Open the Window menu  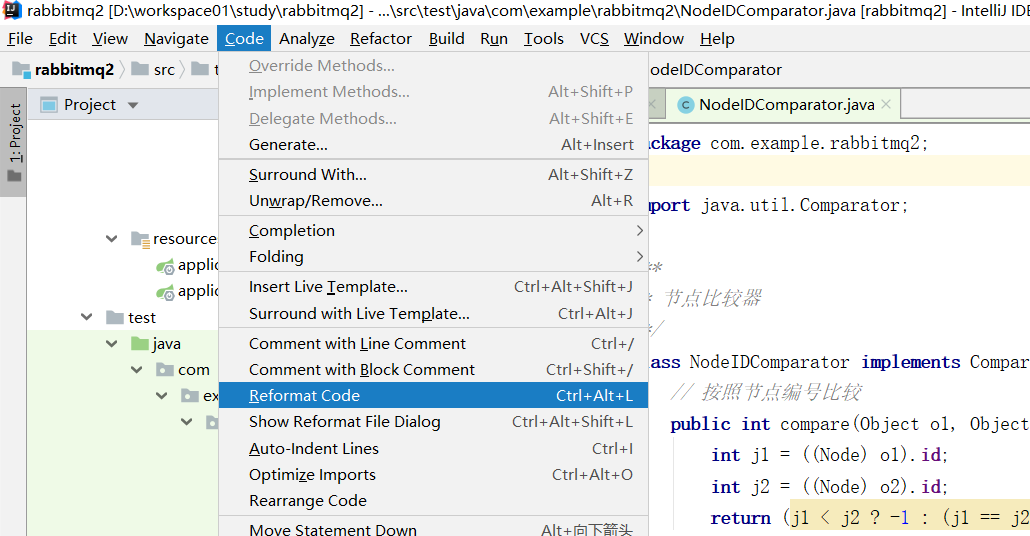654,39
